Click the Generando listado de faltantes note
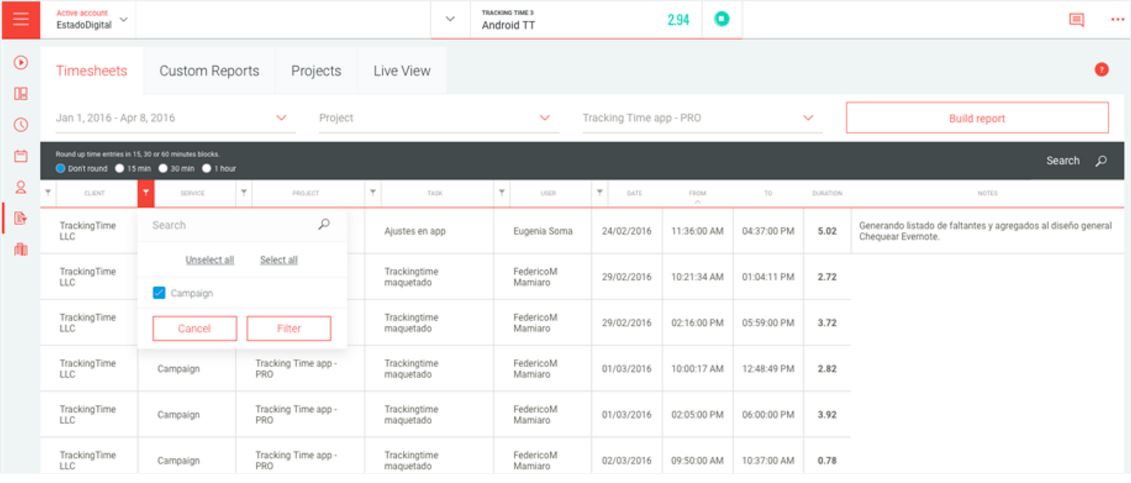The height and width of the screenshot is (483, 1131). pyautogui.click(x=985, y=231)
